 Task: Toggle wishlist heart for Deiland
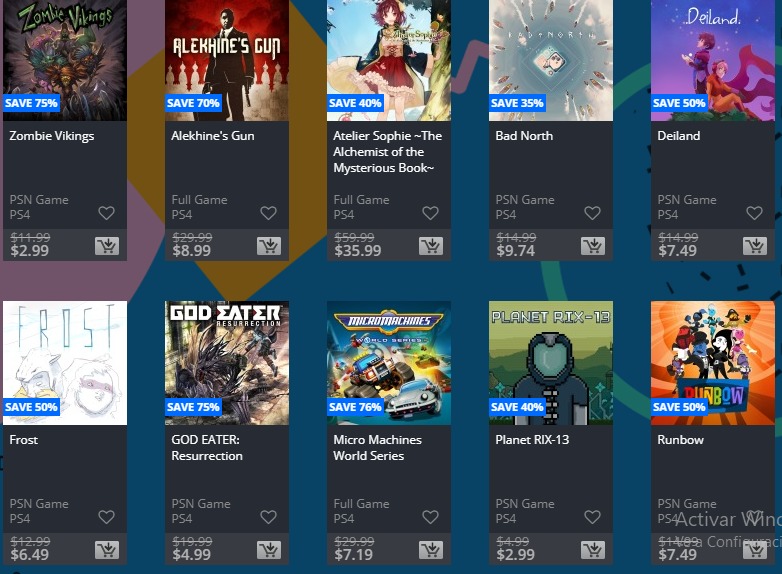(x=754, y=213)
